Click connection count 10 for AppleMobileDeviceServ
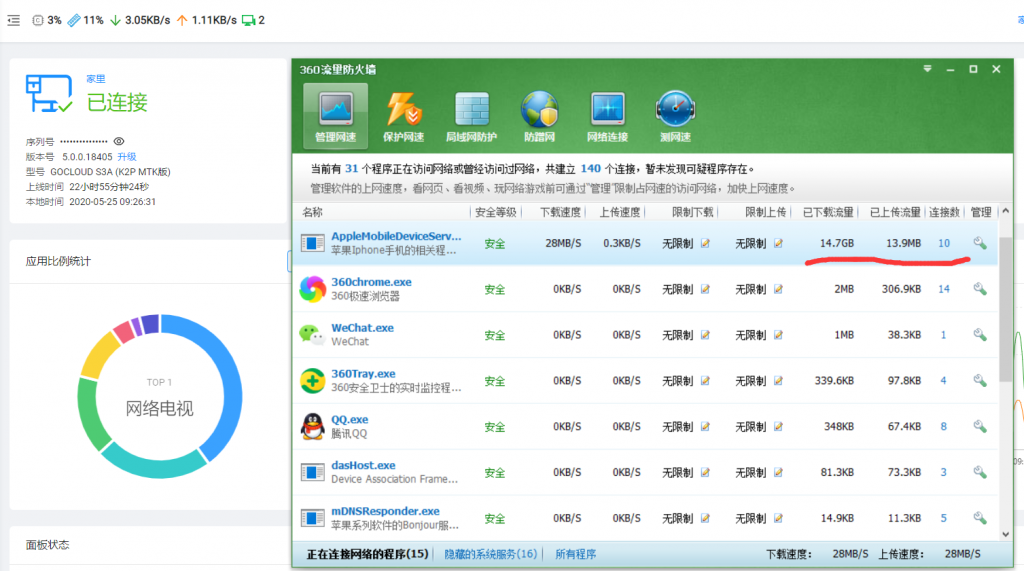 (944, 243)
